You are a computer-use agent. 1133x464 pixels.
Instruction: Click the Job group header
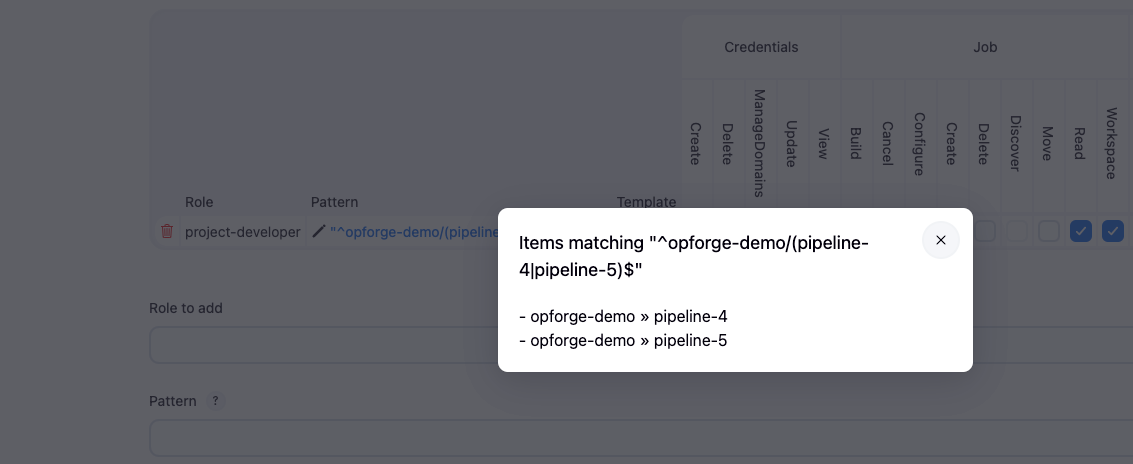985,47
